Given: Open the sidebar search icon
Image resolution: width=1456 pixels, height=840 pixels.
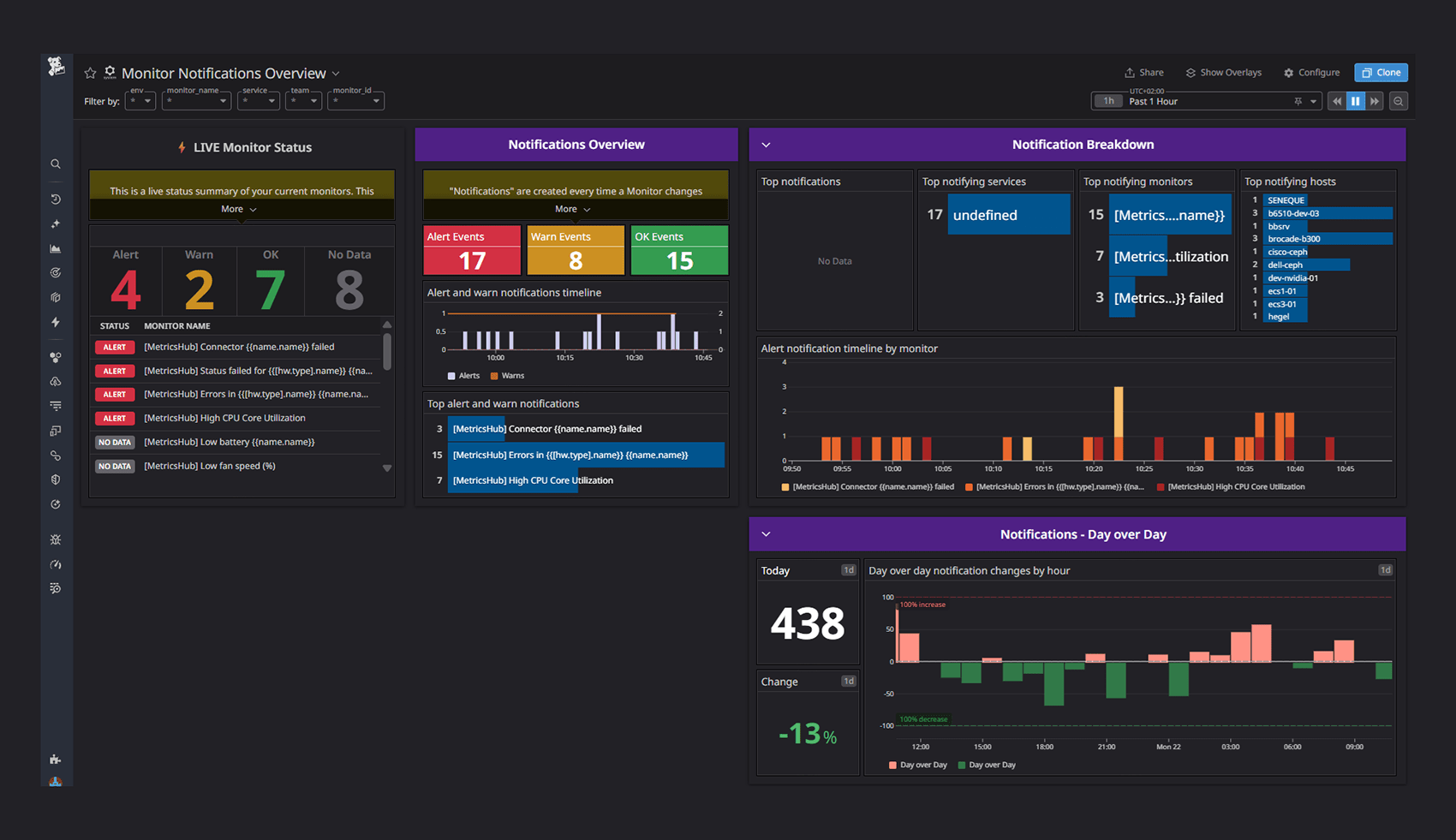Looking at the screenshot, I should point(56,164).
